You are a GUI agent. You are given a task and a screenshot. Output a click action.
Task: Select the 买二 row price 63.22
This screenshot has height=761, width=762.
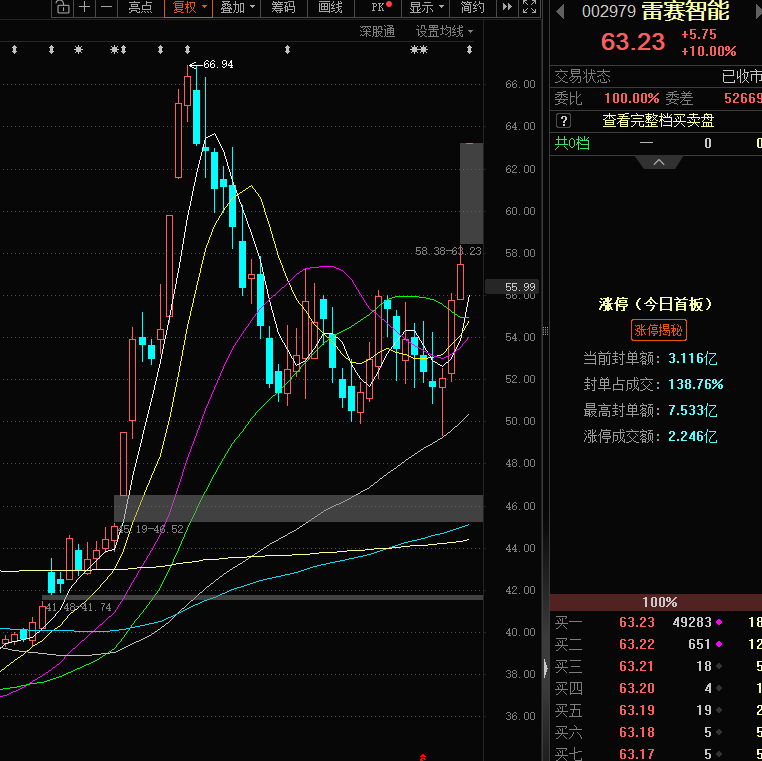pos(637,644)
